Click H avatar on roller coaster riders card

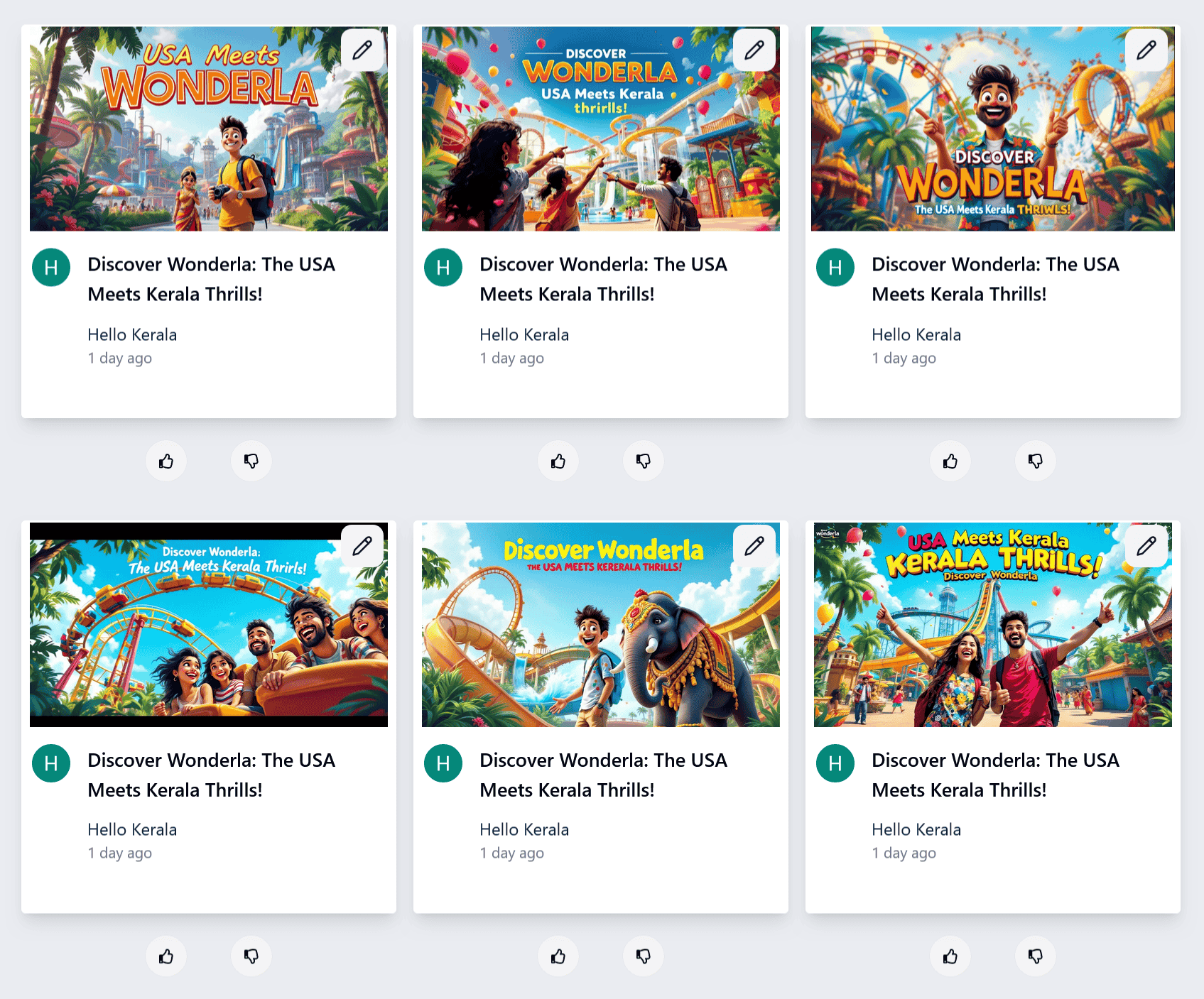coord(51,763)
